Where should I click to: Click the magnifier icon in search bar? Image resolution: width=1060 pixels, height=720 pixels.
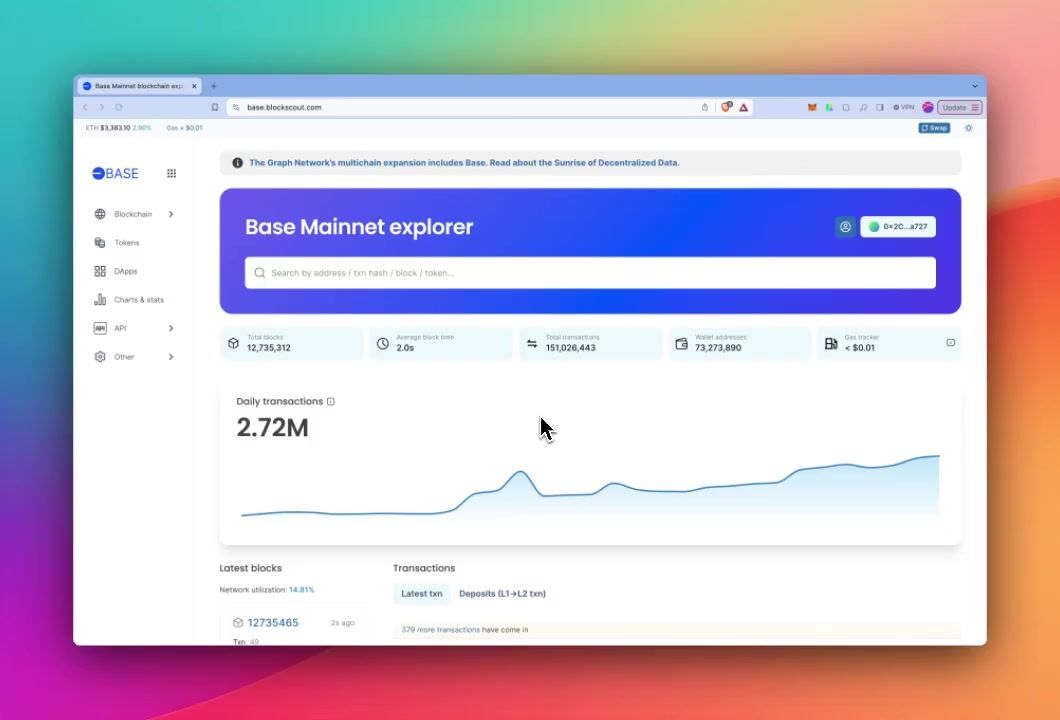[x=260, y=273]
